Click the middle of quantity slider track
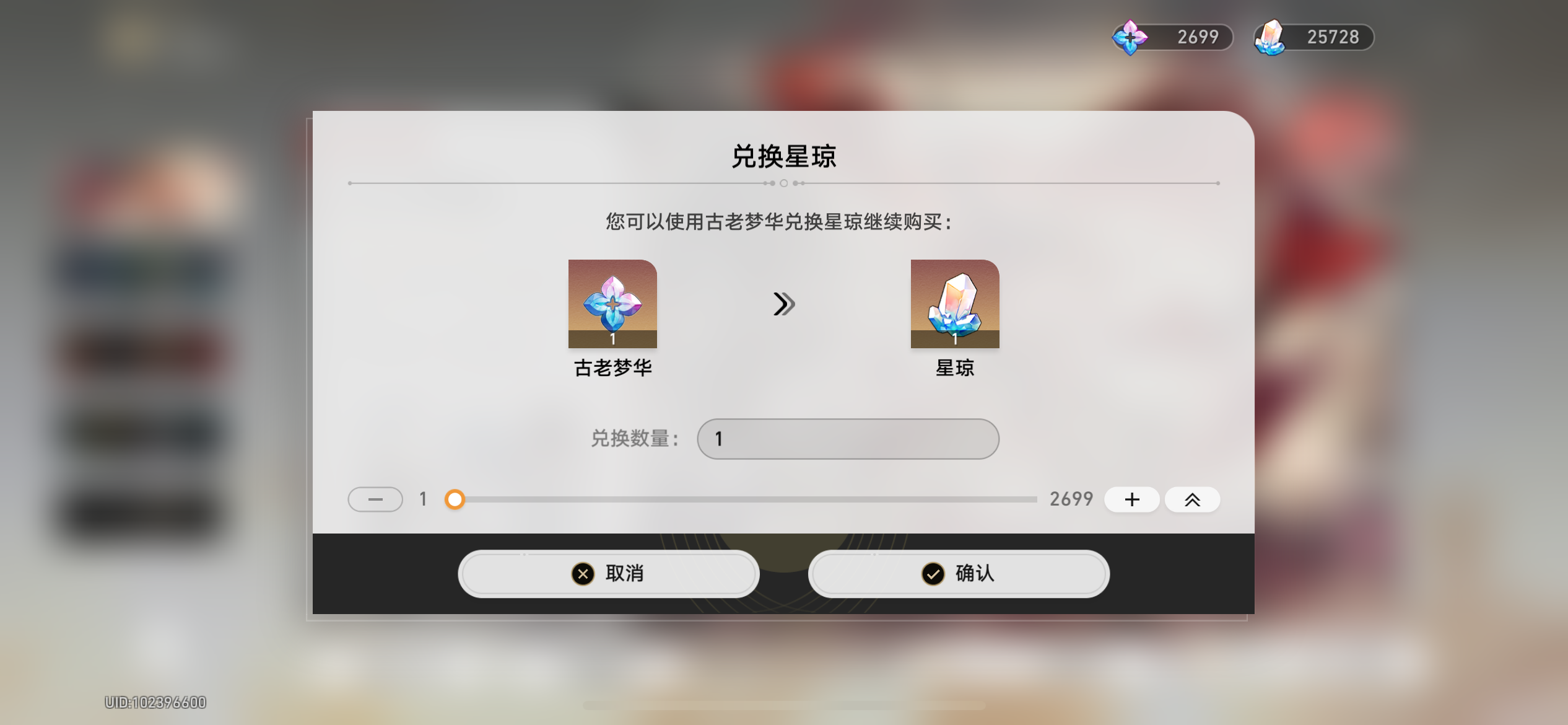The image size is (1568, 725). coord(746,499)
